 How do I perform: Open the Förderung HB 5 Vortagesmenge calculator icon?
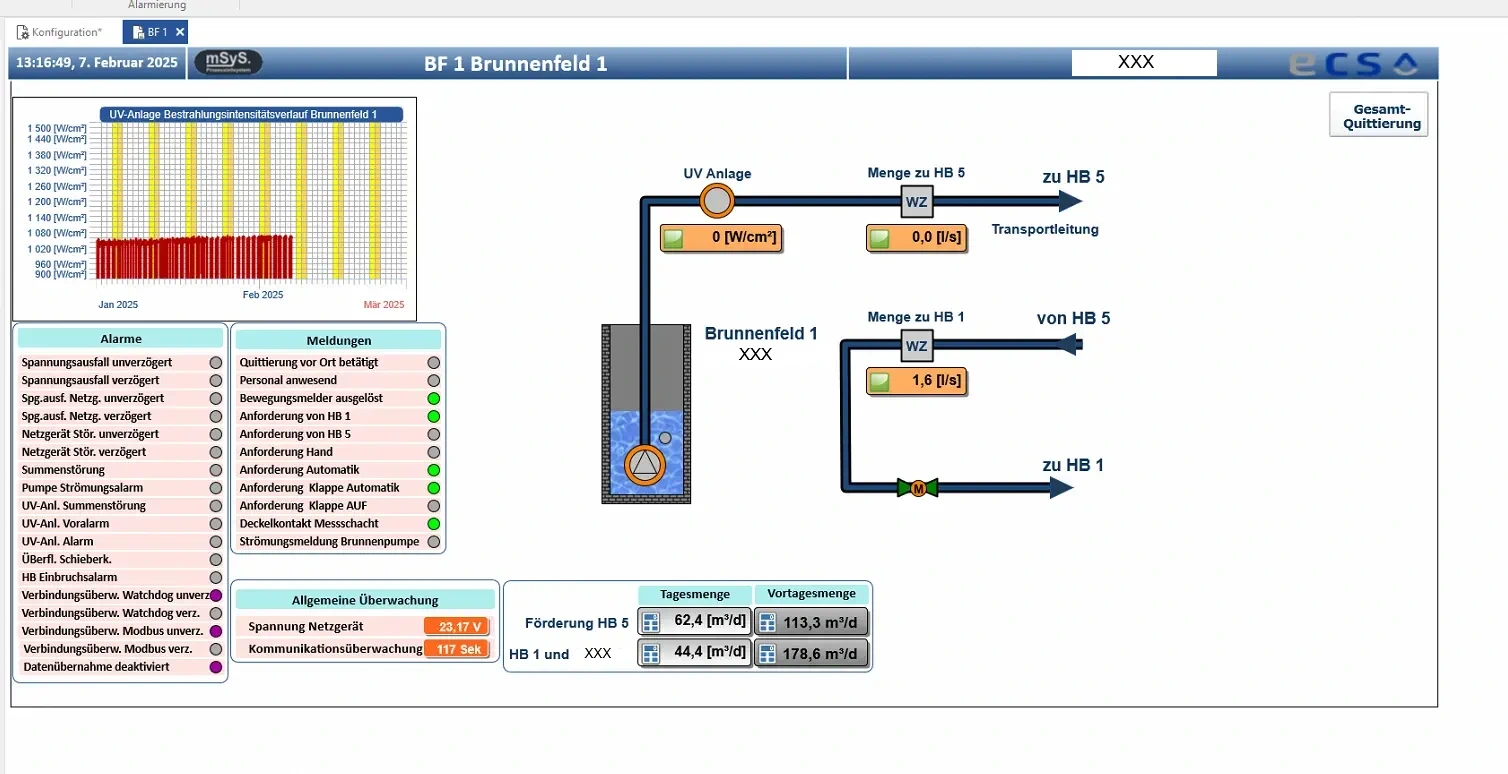pyautogui.click(x=768, y=622)
